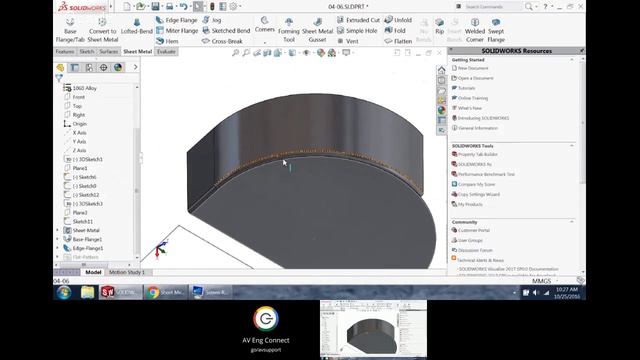The width and height of the screenshot is (640, 360).
Task: Click the New document icon in the title bar
Action: [127, 7]
